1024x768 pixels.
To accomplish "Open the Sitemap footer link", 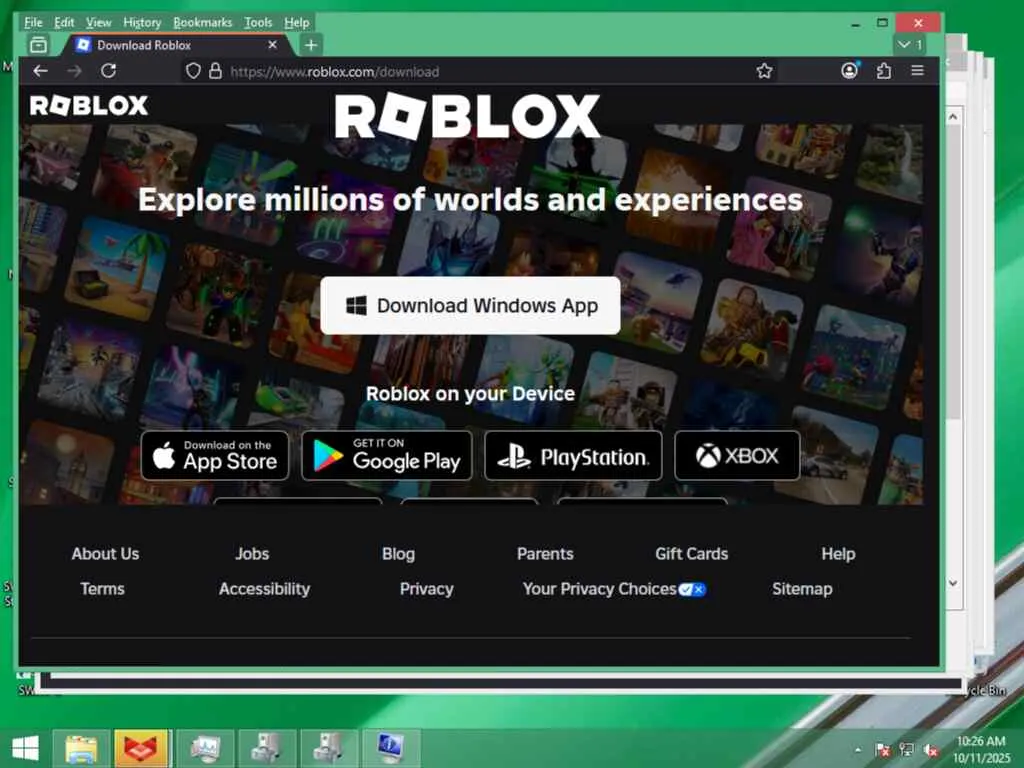I will pyautogui.click(x=802, y=589).
